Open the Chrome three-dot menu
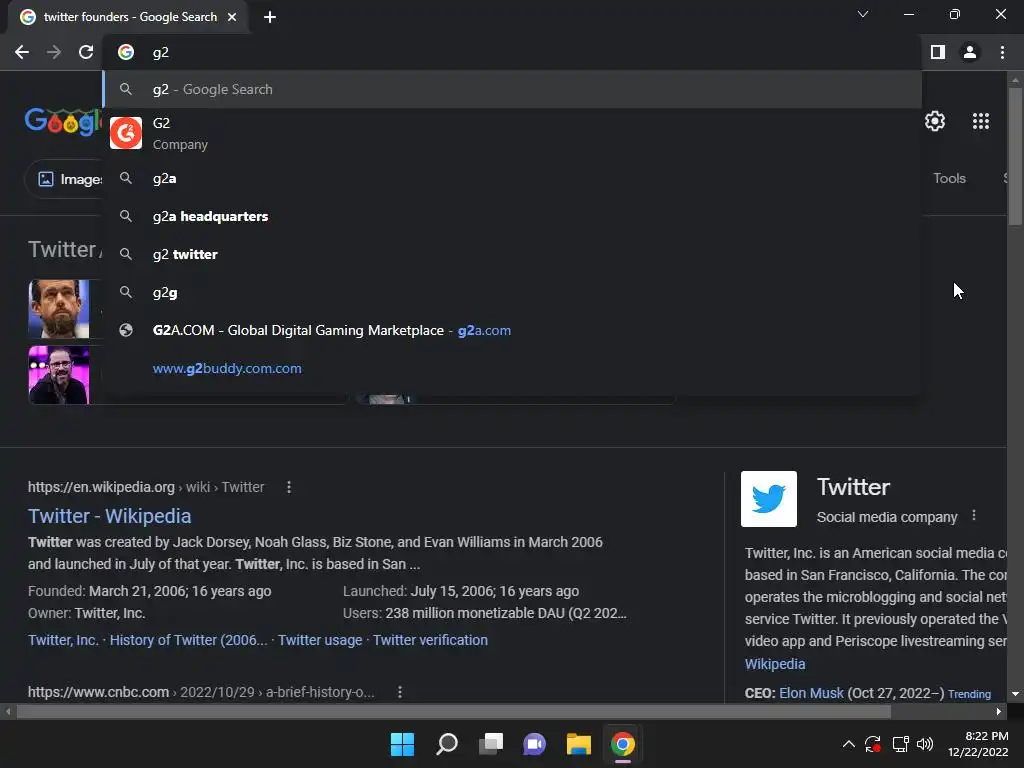This screenshot has height=768, width=1024. (x=1002, y=52)
